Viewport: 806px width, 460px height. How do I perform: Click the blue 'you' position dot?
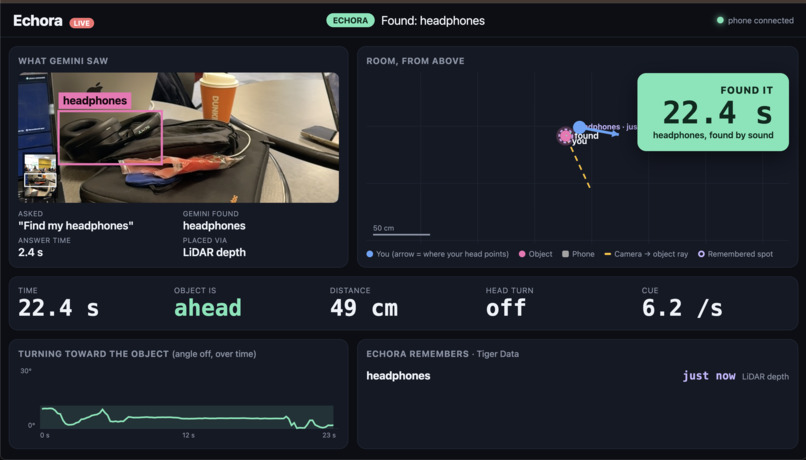579,126
